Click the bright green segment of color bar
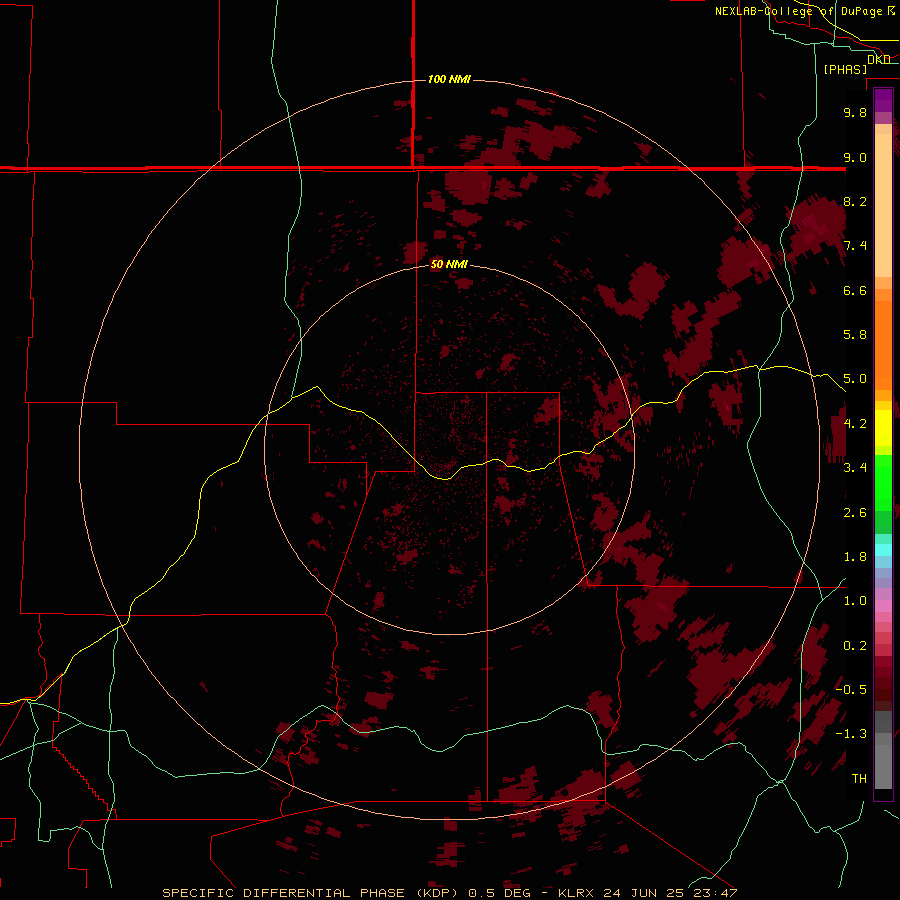The width and height of the screenshot is (900, 900). click(x=883, y=481)
